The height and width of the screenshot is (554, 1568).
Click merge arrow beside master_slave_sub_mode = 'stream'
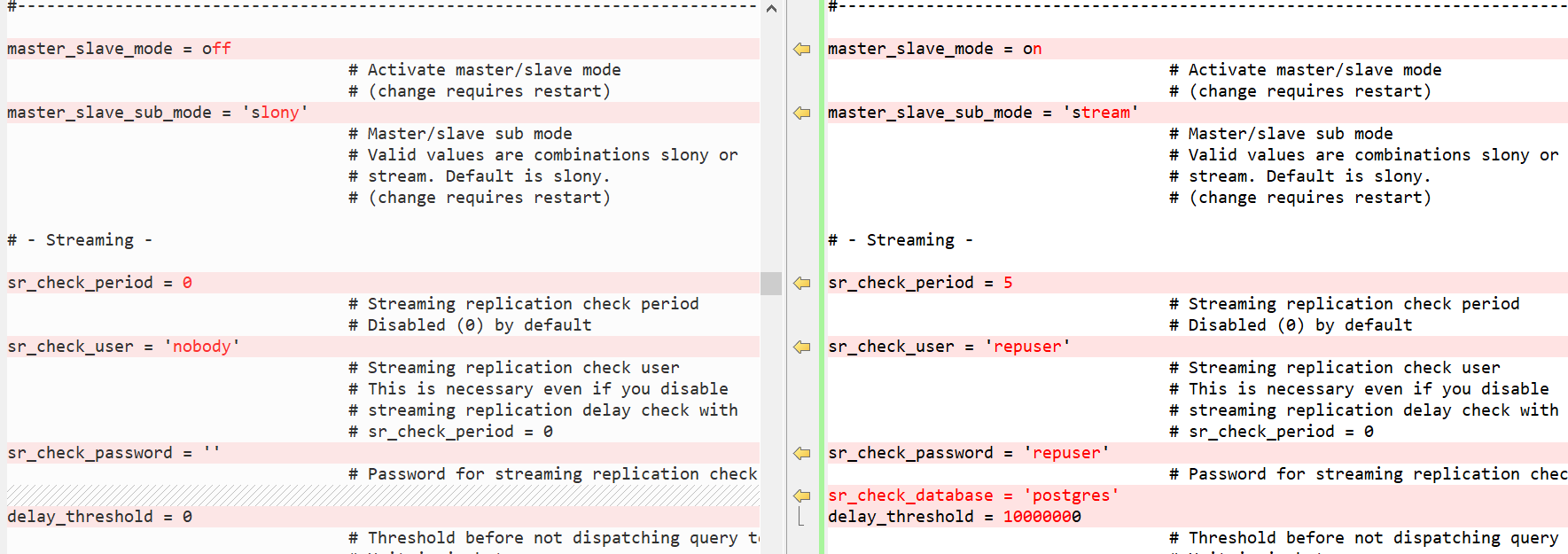tap(802, 113)
